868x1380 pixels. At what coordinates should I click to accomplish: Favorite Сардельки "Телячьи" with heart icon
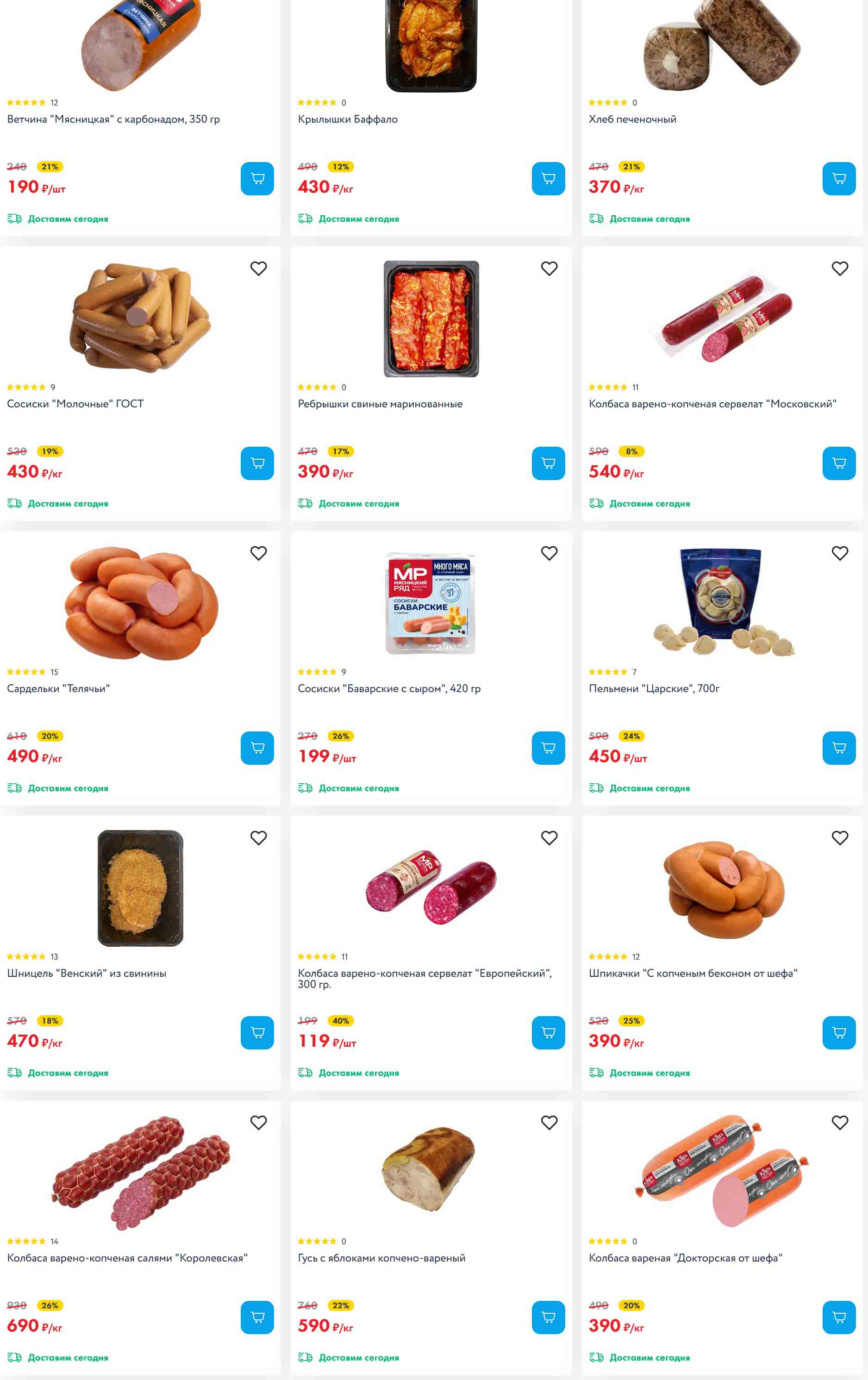258,553
